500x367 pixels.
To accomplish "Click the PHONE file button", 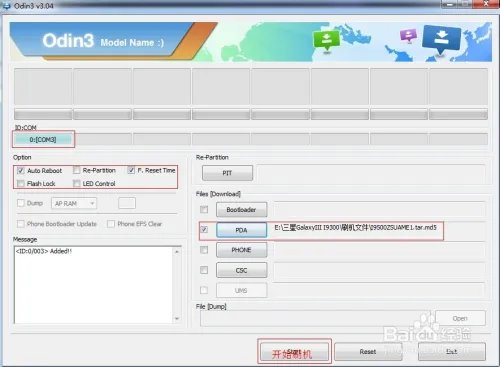I will (241, 250).
